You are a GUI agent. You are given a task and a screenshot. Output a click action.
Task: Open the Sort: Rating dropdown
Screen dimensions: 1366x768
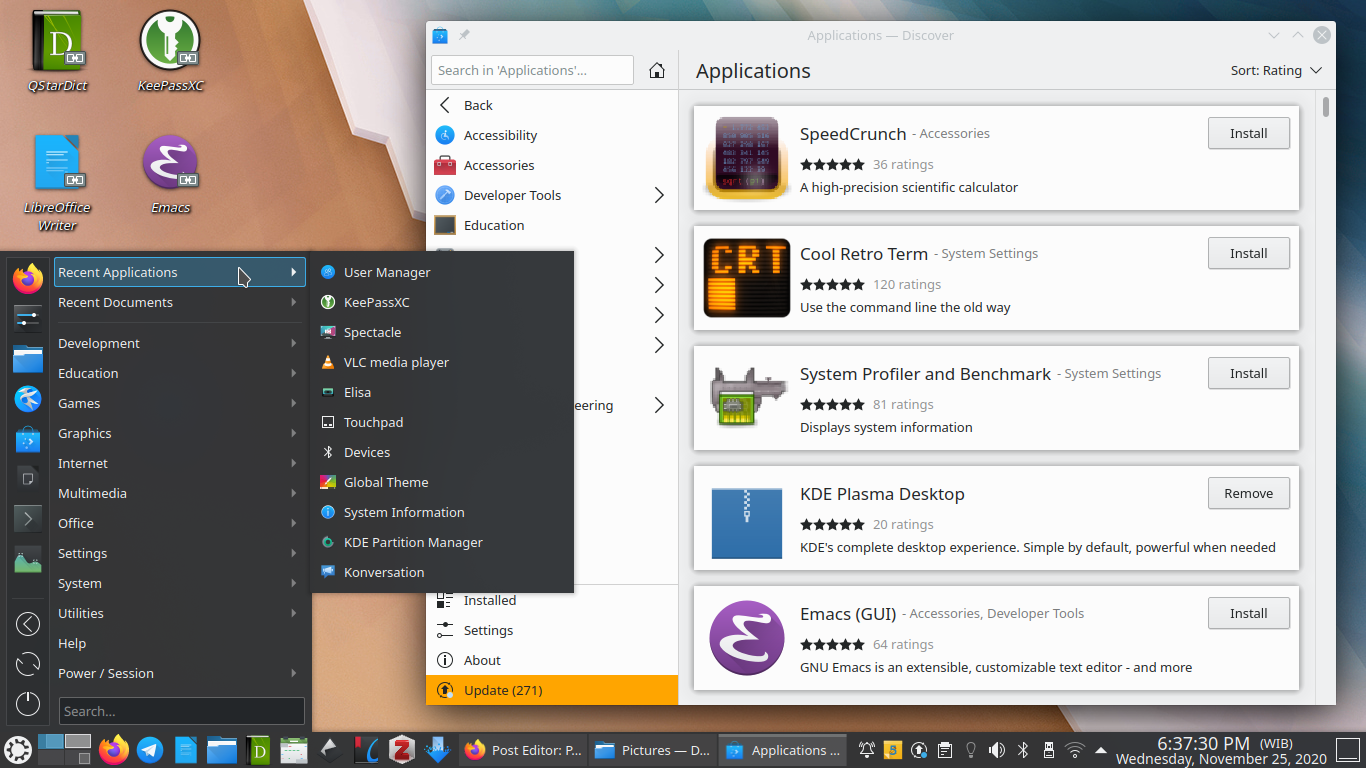tap(1276, 71)
